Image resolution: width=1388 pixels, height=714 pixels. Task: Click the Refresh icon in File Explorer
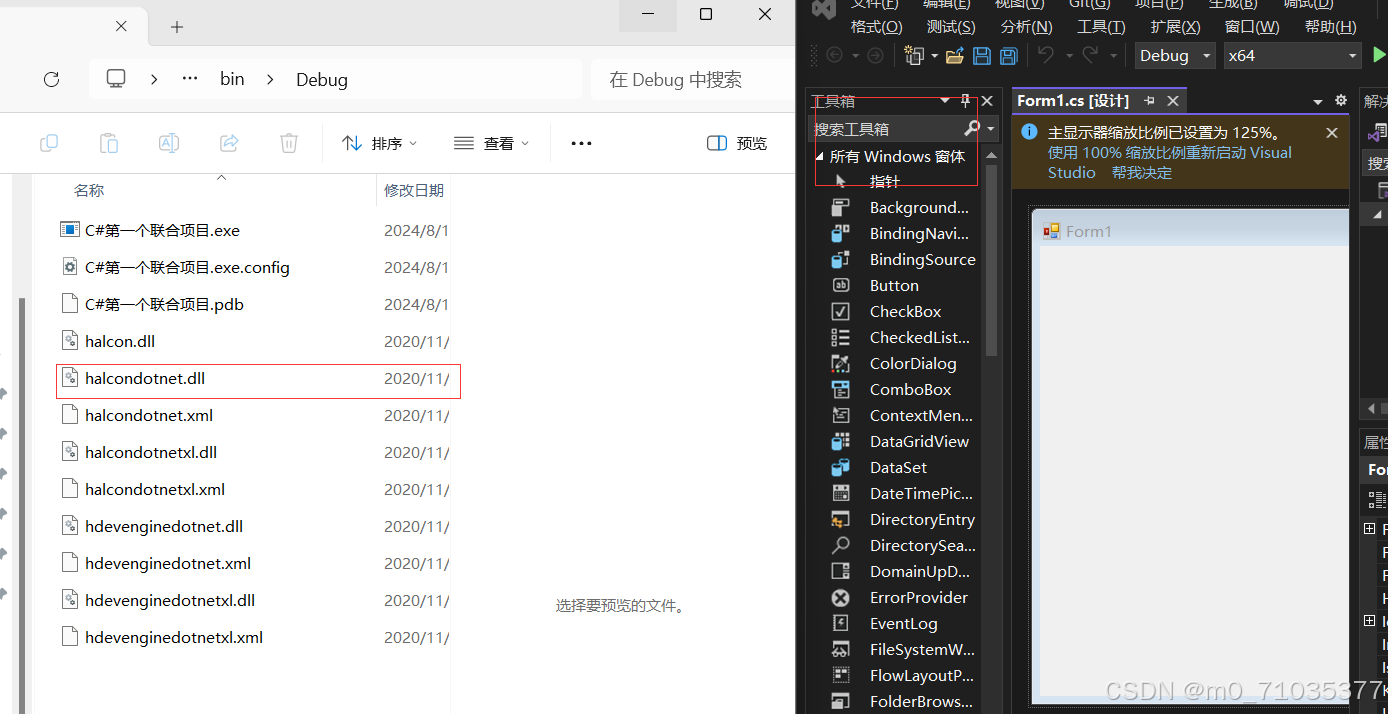pyautogui.click(x=52, y=79)
